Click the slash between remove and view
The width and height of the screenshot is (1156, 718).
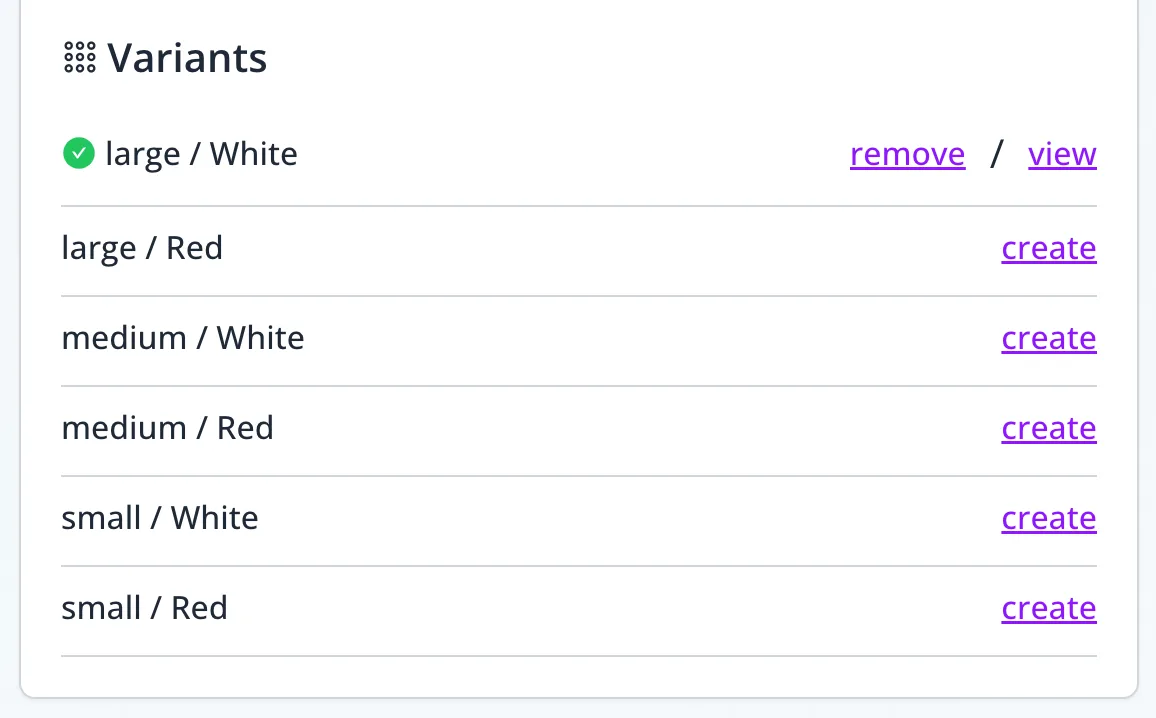(996, 154)
